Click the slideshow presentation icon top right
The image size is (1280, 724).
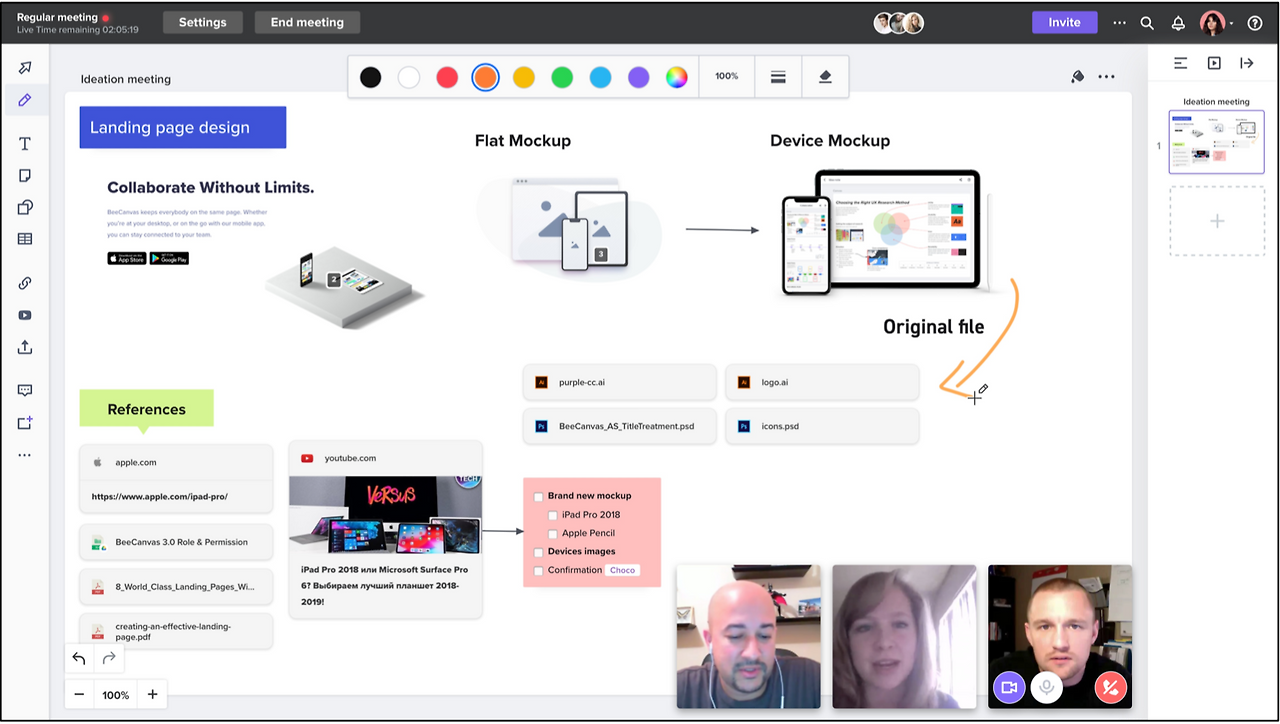tap(1213, 63)
